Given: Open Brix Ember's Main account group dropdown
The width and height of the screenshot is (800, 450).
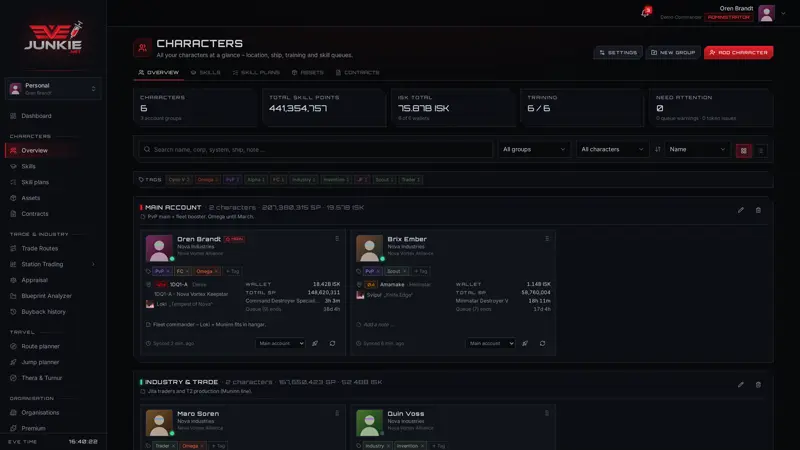Looking at the screenshot, I should click(490, 343).
